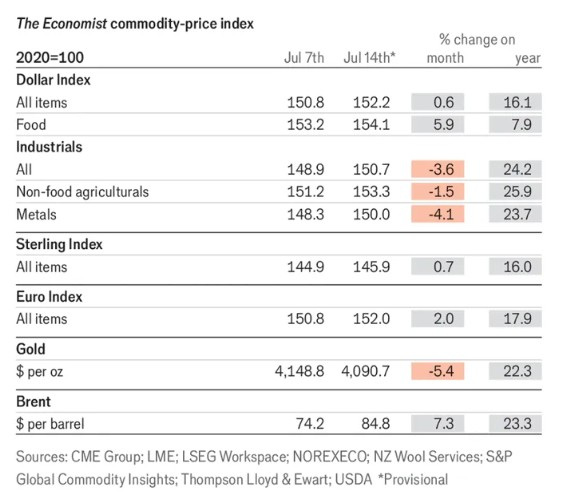578x502 pixels.
Task: Select the Brent year change 23.3 cell
Action: click(515, 423)
